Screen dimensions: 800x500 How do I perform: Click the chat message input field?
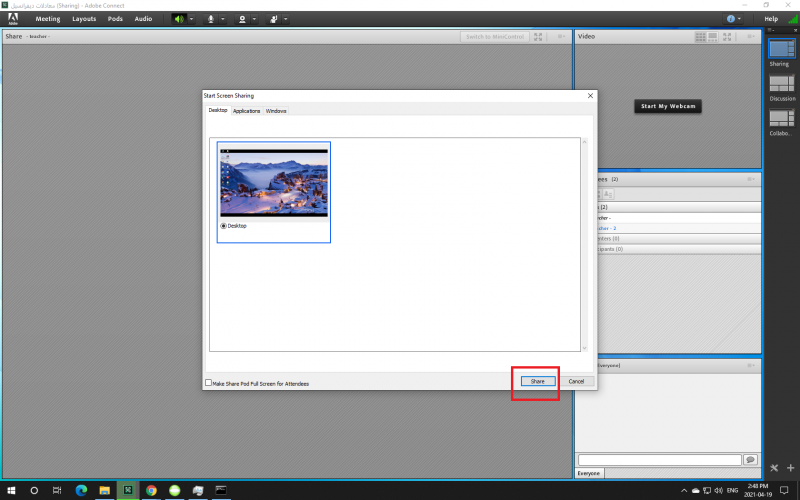tap(660, 459)
